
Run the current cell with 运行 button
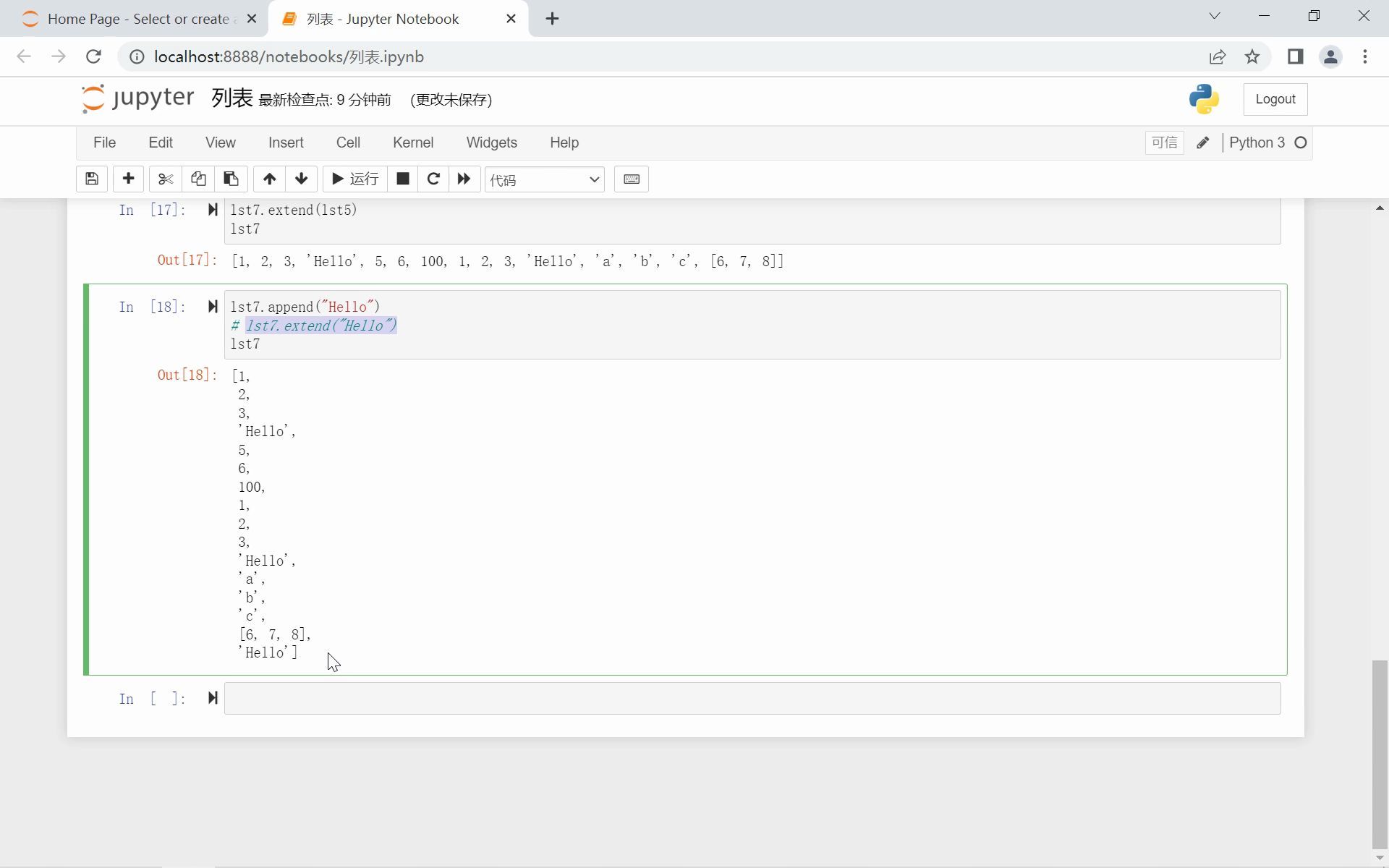pos(354,179)
